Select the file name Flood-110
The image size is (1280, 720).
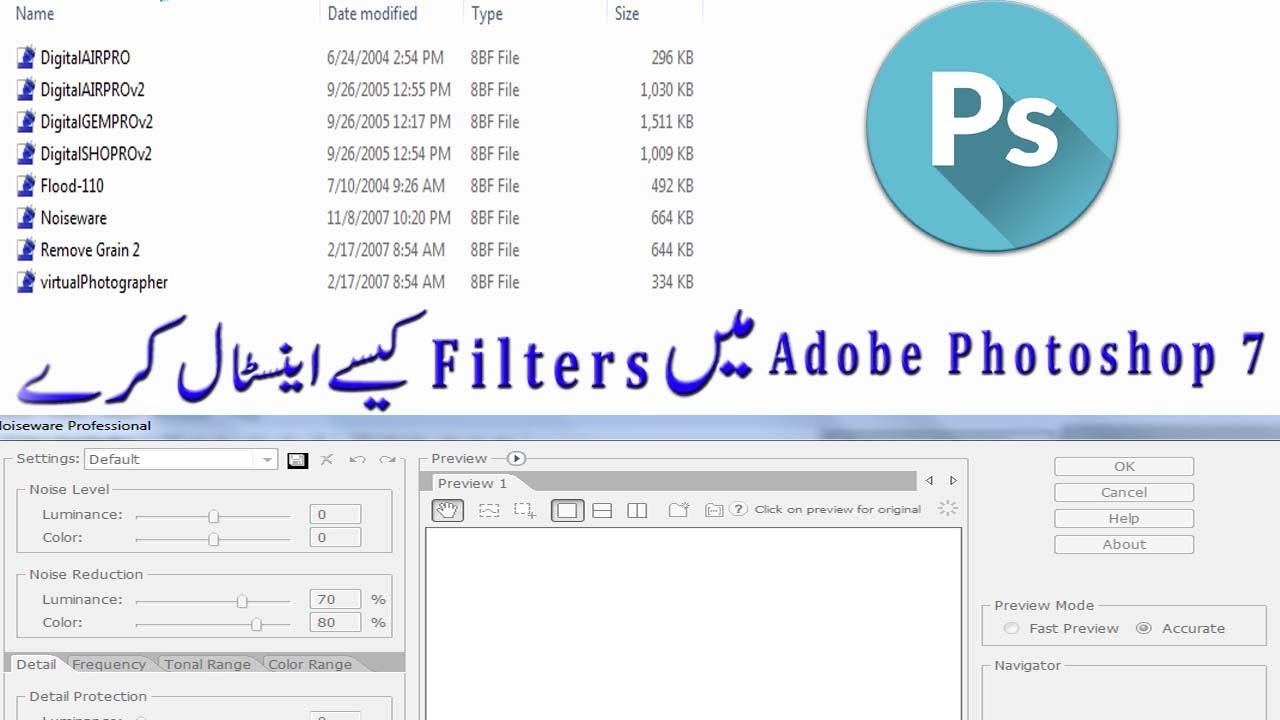pyautogui.click(x=72, y=186)
